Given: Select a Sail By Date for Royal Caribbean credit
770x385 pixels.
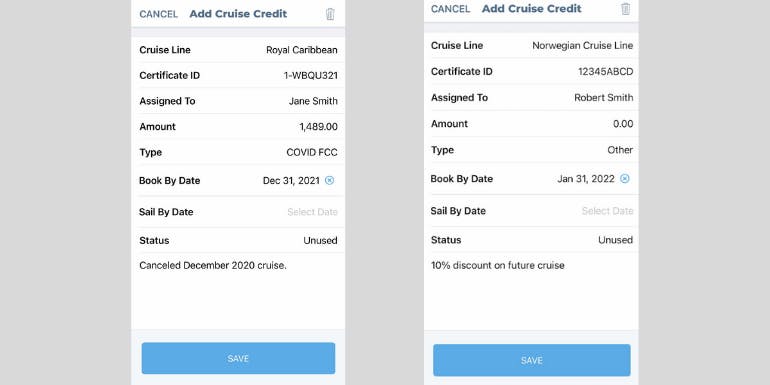Looking at the screenshot, I should point(238,212).
